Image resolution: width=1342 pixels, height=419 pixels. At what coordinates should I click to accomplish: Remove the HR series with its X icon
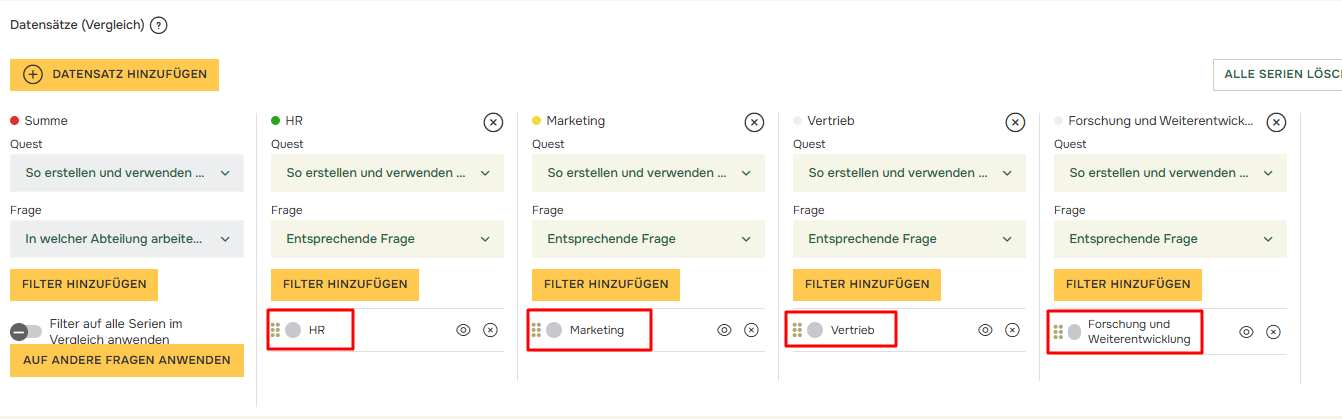[493, 122]
